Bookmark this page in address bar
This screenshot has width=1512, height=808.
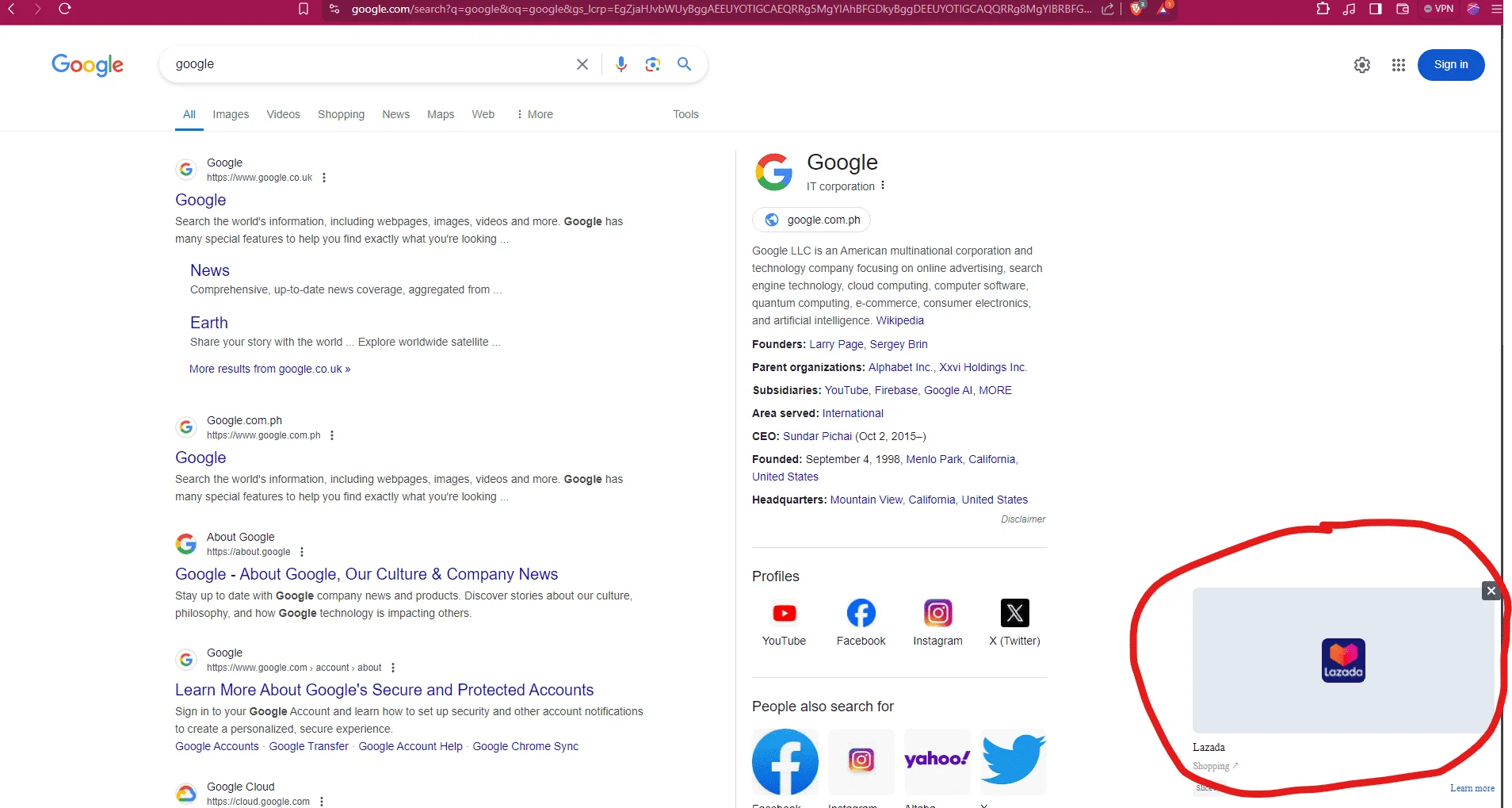coord(304,9)
